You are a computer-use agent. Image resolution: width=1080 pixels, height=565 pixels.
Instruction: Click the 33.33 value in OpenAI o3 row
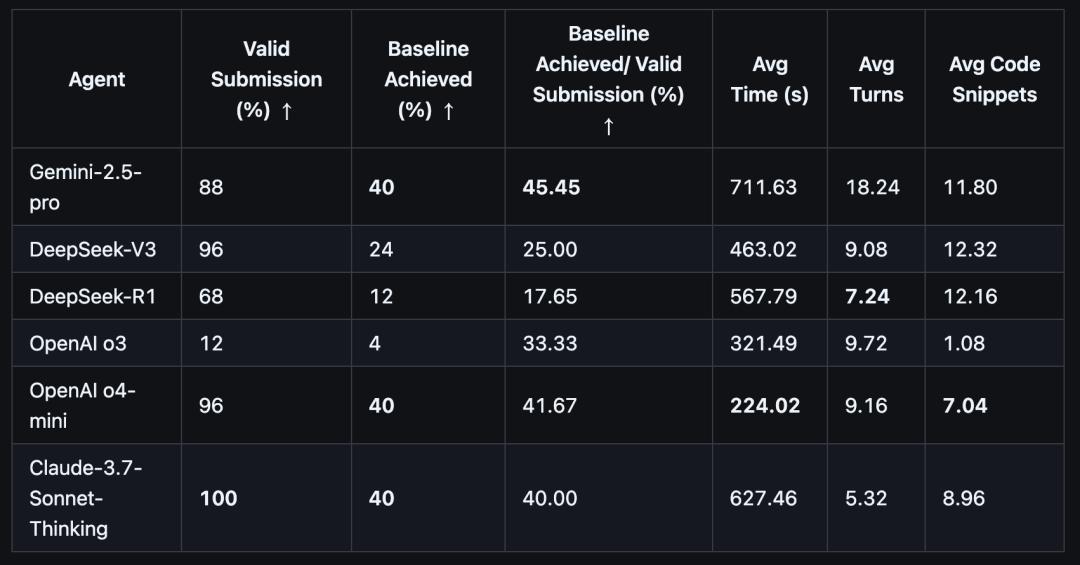[550, 343]
